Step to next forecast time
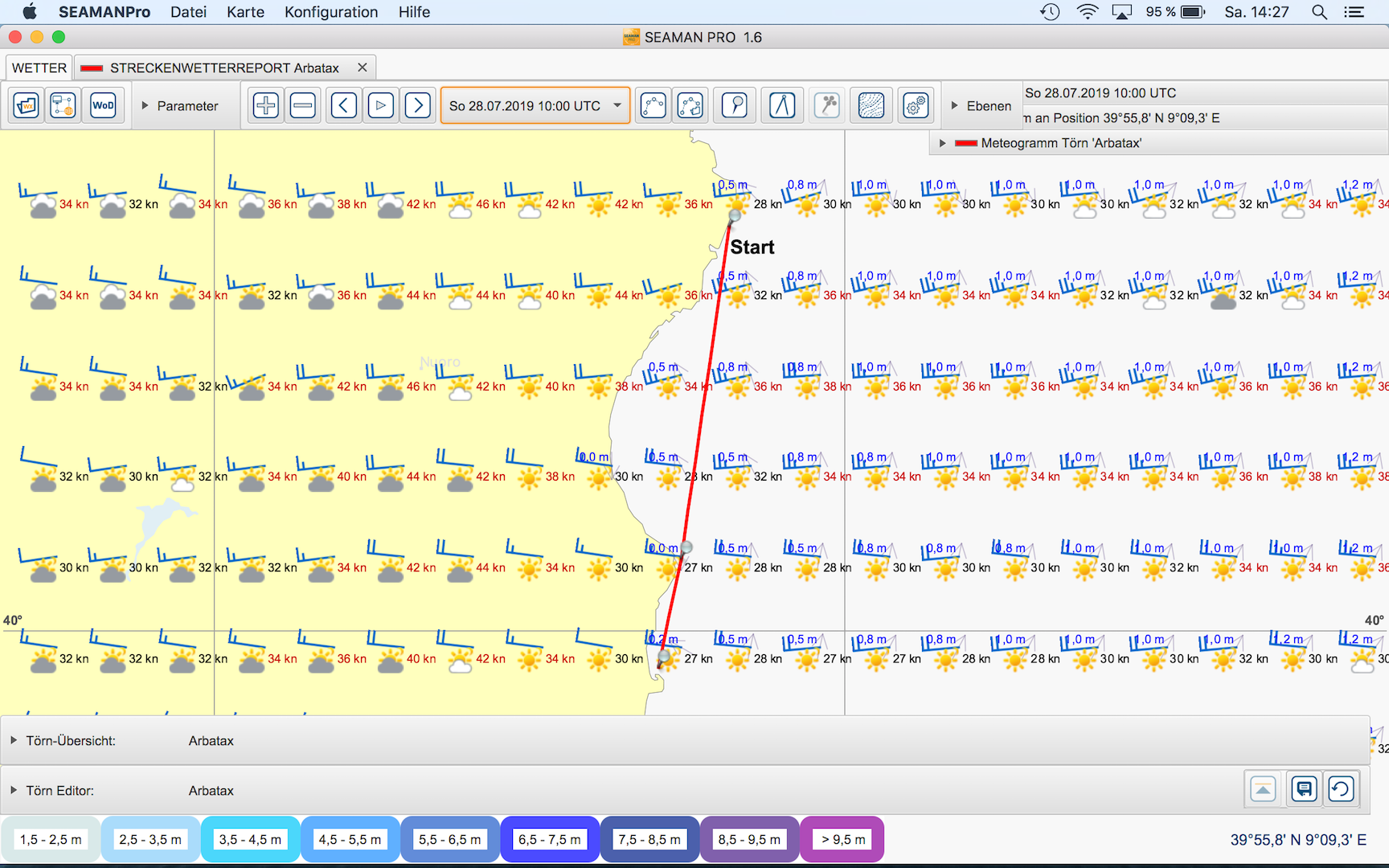1389x868 pixels. coord(418,105)
